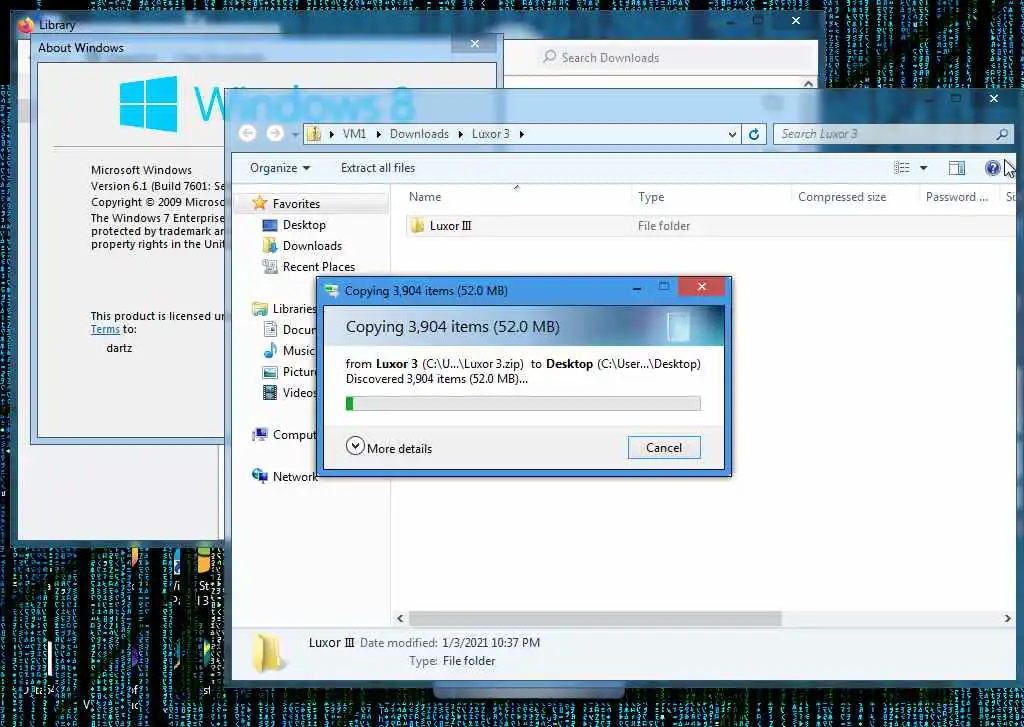The width and height of the screenshot is (1024, 727).
Task: Open address bar history dropdown
Action: (x=732, y=134)
